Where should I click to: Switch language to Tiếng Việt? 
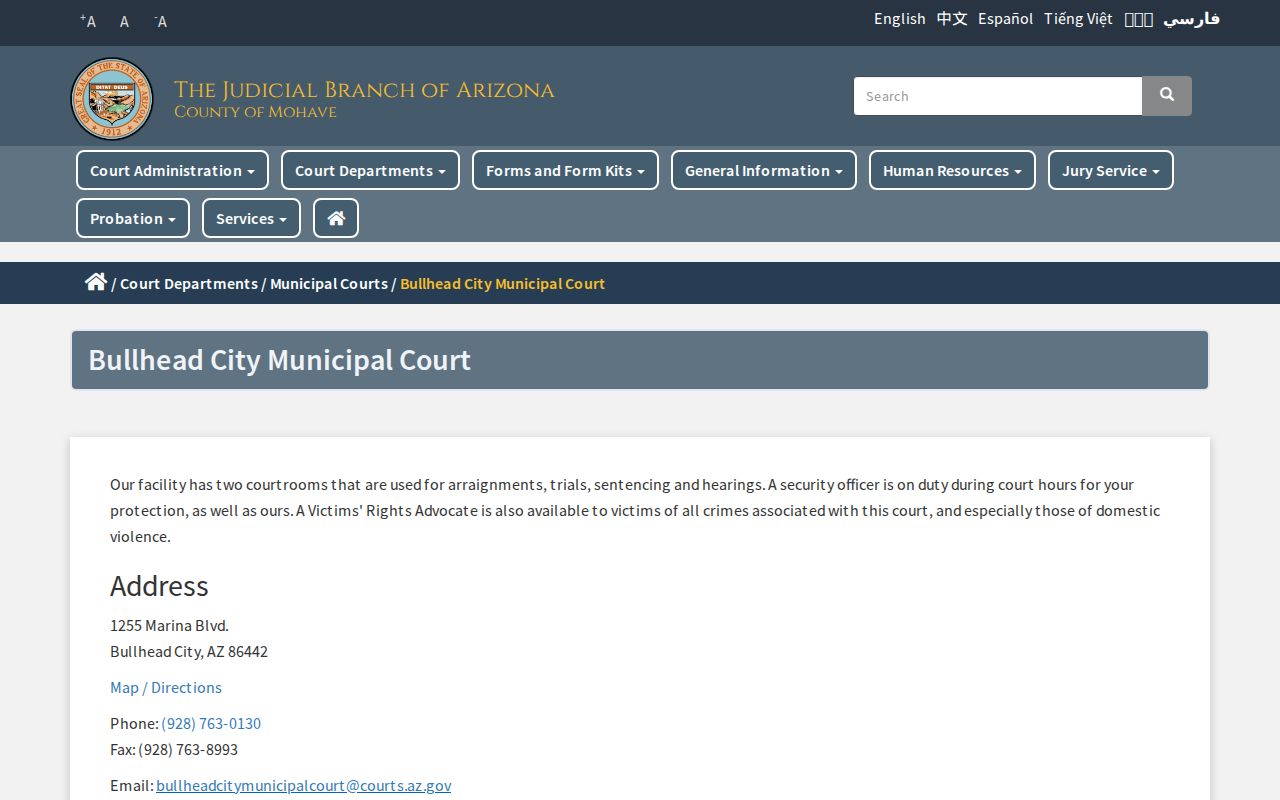(1078, 18)
